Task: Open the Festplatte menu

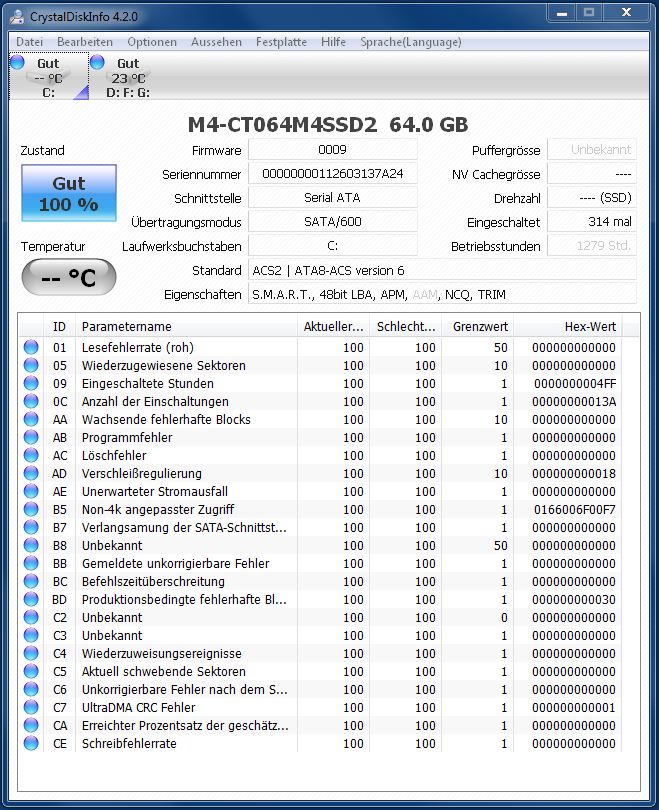Action: (x=281, y=42)
